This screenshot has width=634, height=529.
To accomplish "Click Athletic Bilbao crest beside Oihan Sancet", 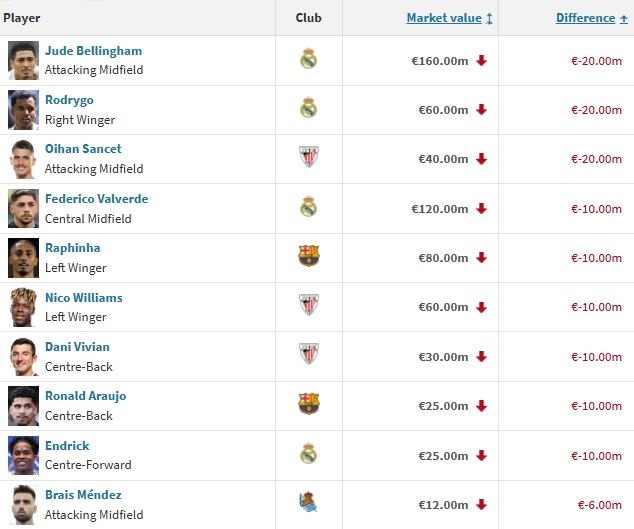I will [308, 158].
